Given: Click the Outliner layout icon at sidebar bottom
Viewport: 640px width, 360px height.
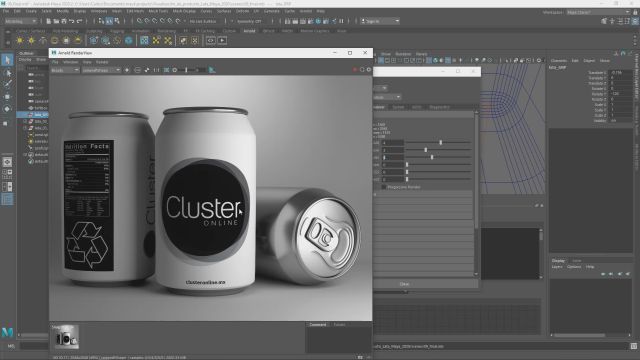Looking at the screenshot, I should pos(7,199).
